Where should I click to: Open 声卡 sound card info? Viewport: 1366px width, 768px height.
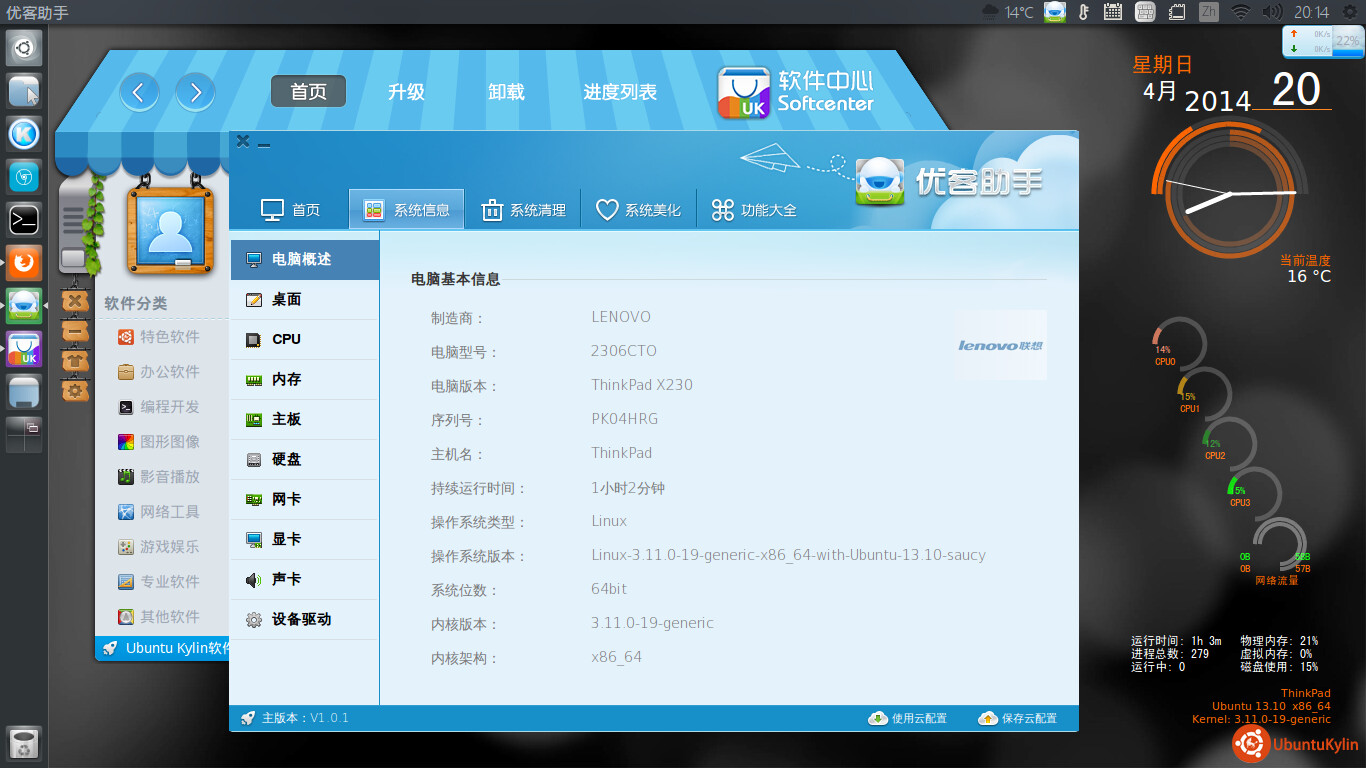[x=286, y=579]
